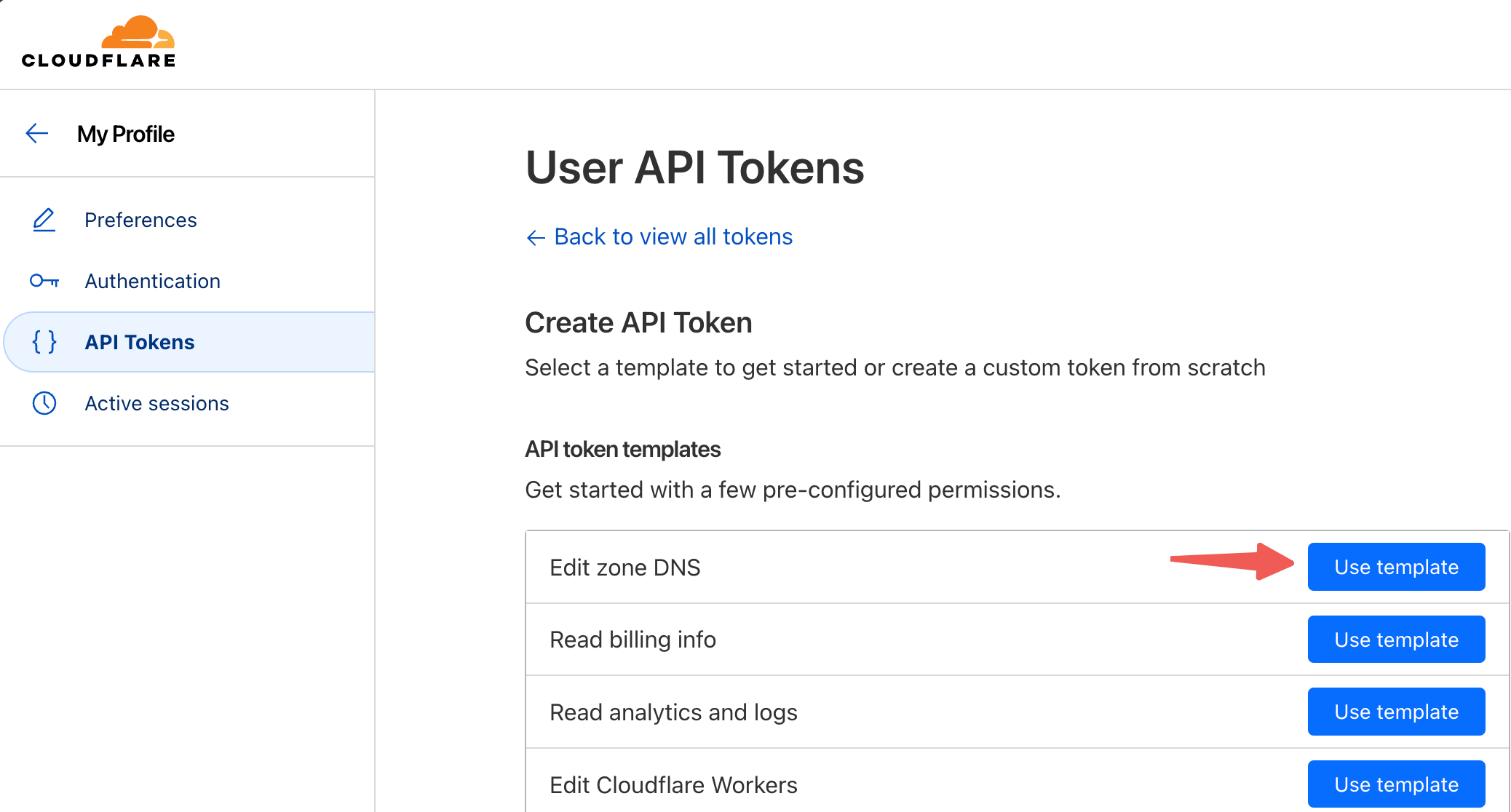Use template for Edit Cloudflare Workers
1511x812 pixels.
1395,784
